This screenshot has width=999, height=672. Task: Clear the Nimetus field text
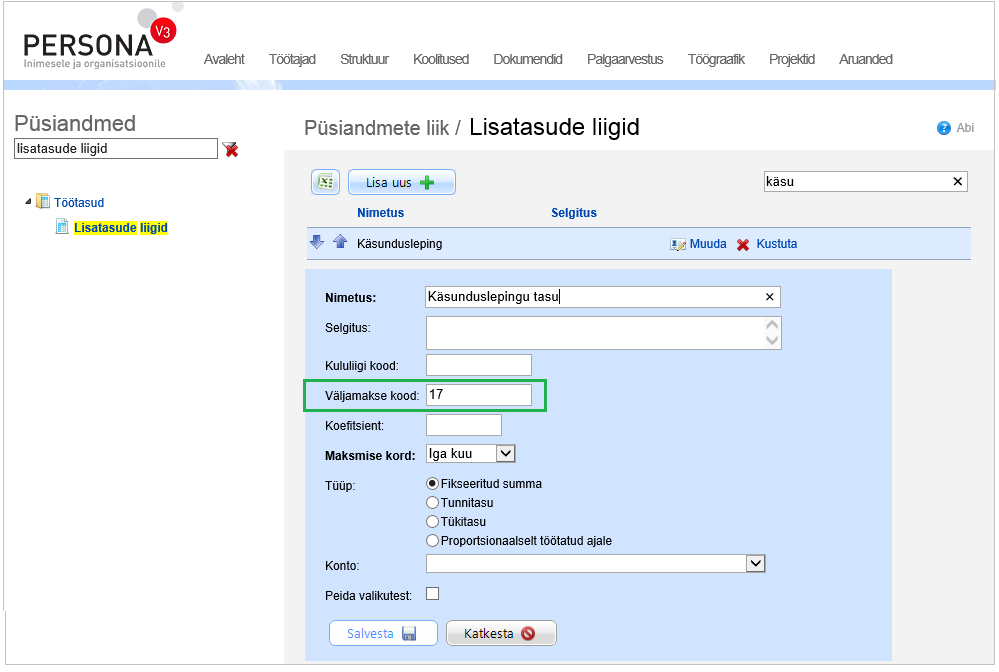[x=769, y=297]
